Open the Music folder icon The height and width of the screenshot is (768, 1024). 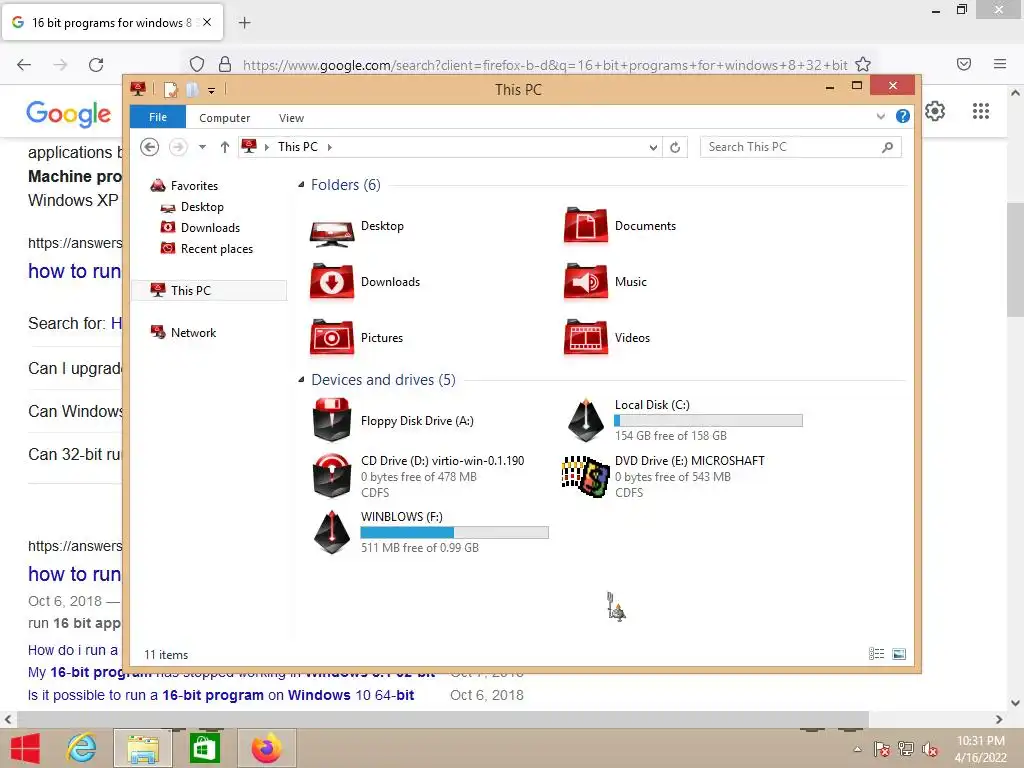pyautogui.click(x=586, y=282)
